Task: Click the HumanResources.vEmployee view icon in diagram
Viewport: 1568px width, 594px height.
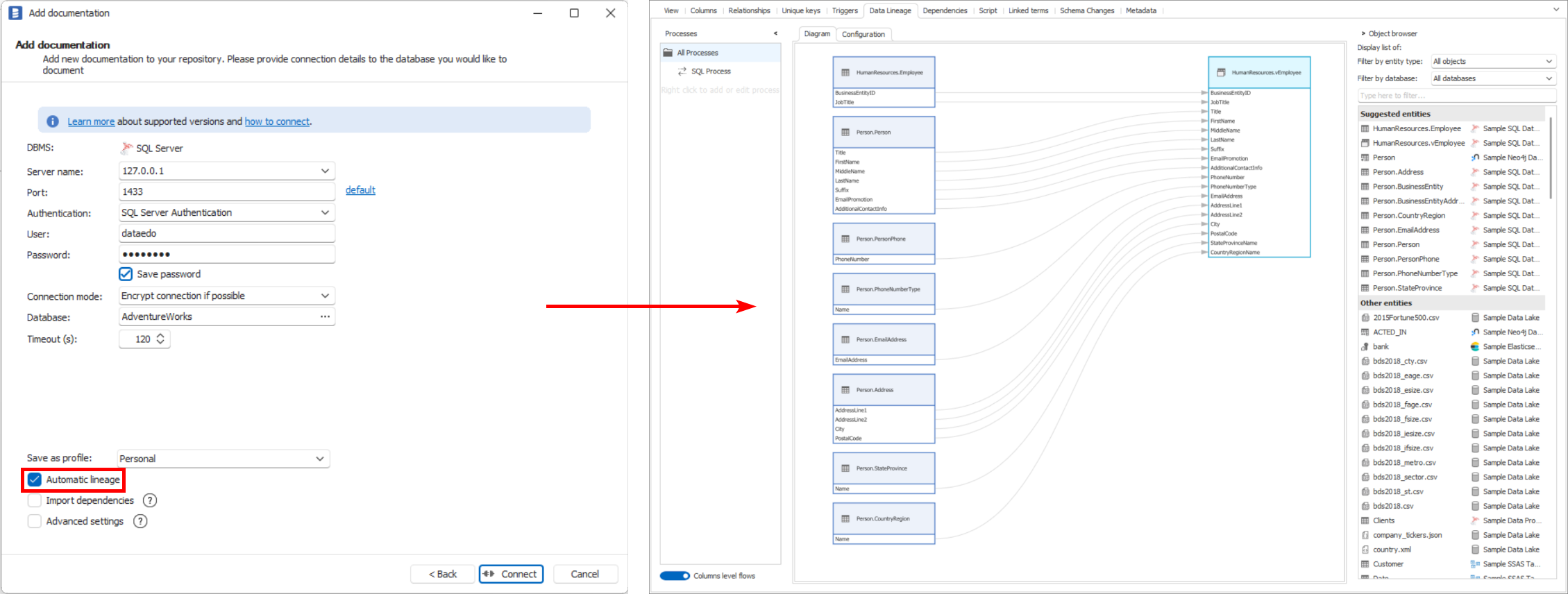Action: 1221,73
